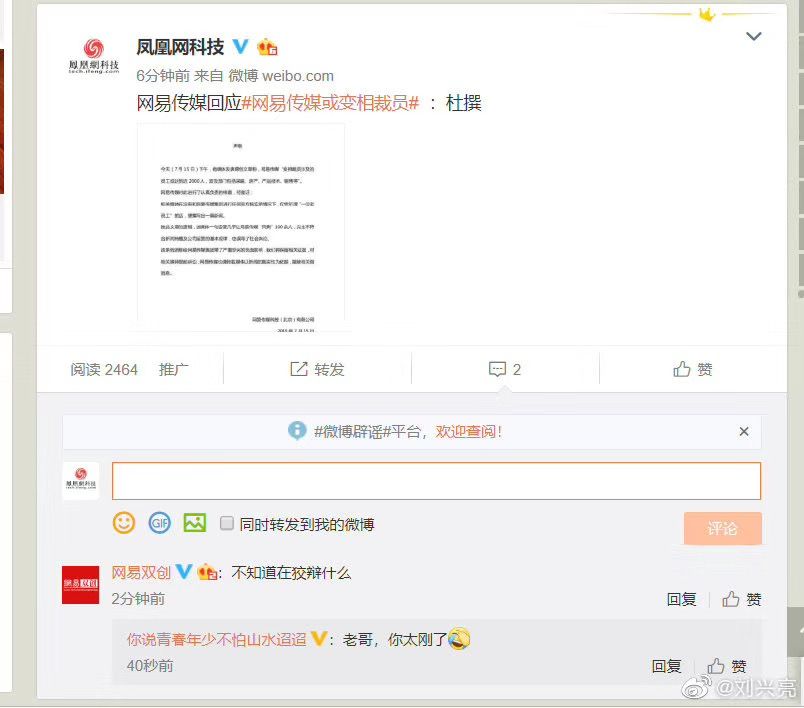Expand the post options chevron
This screenshot has height=708, width=804.
coord(753,36)
